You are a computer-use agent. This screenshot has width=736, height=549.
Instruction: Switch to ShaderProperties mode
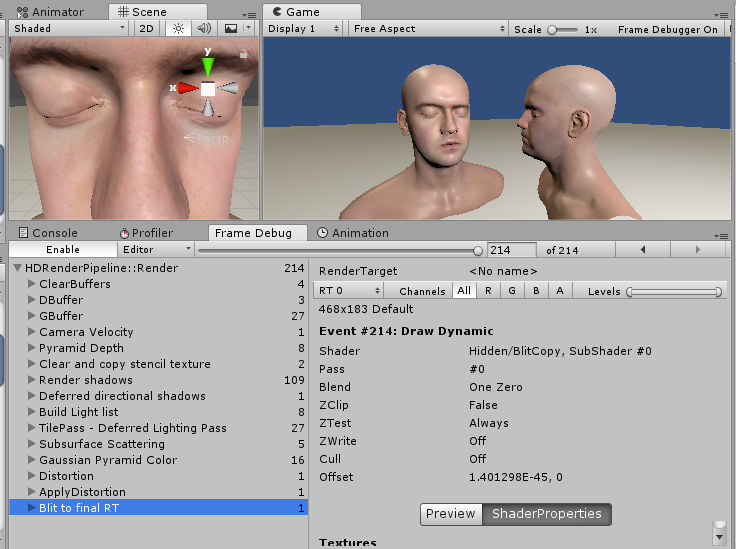coord(547,514)
